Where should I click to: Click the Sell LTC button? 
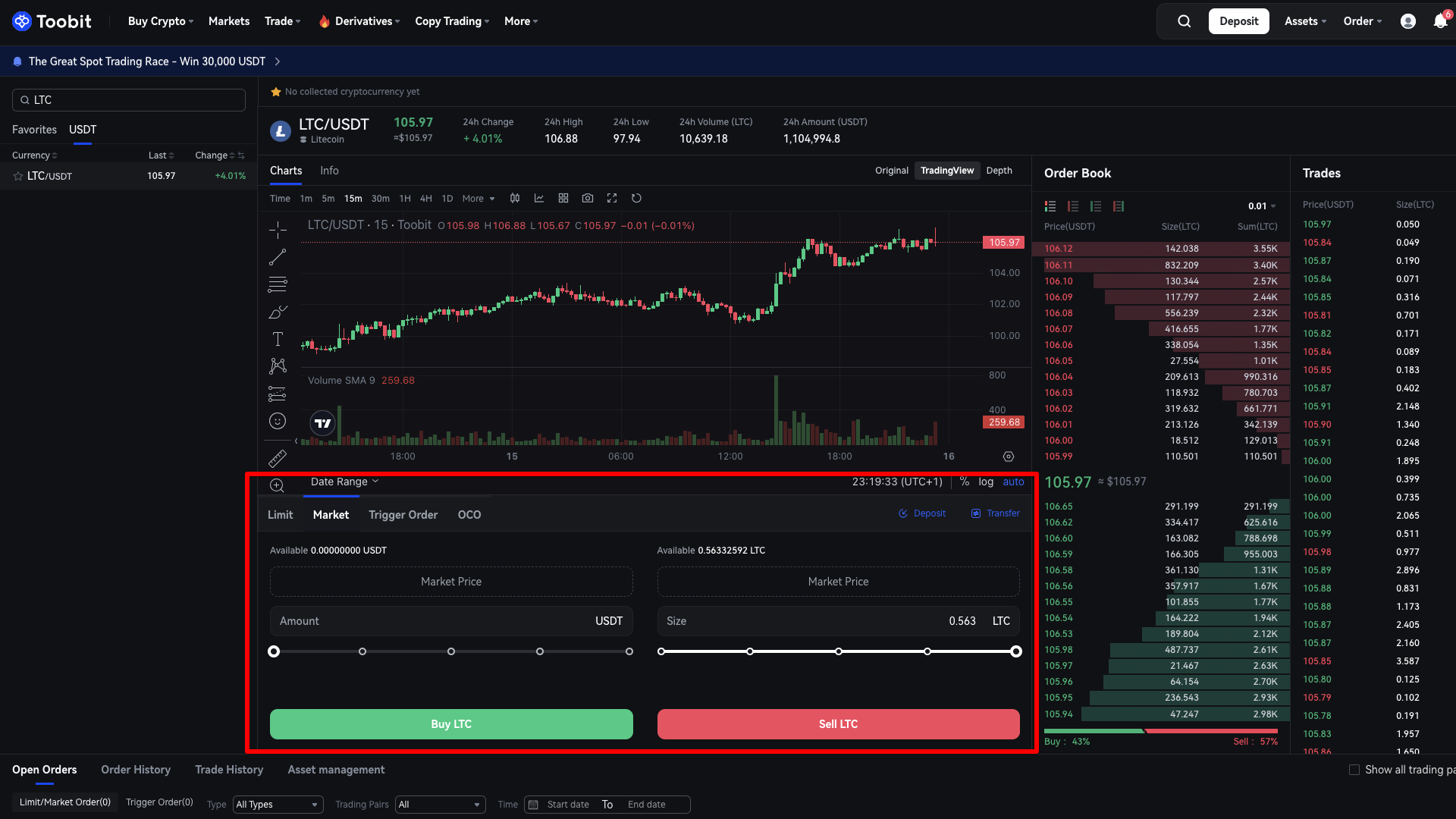point(838,724)
